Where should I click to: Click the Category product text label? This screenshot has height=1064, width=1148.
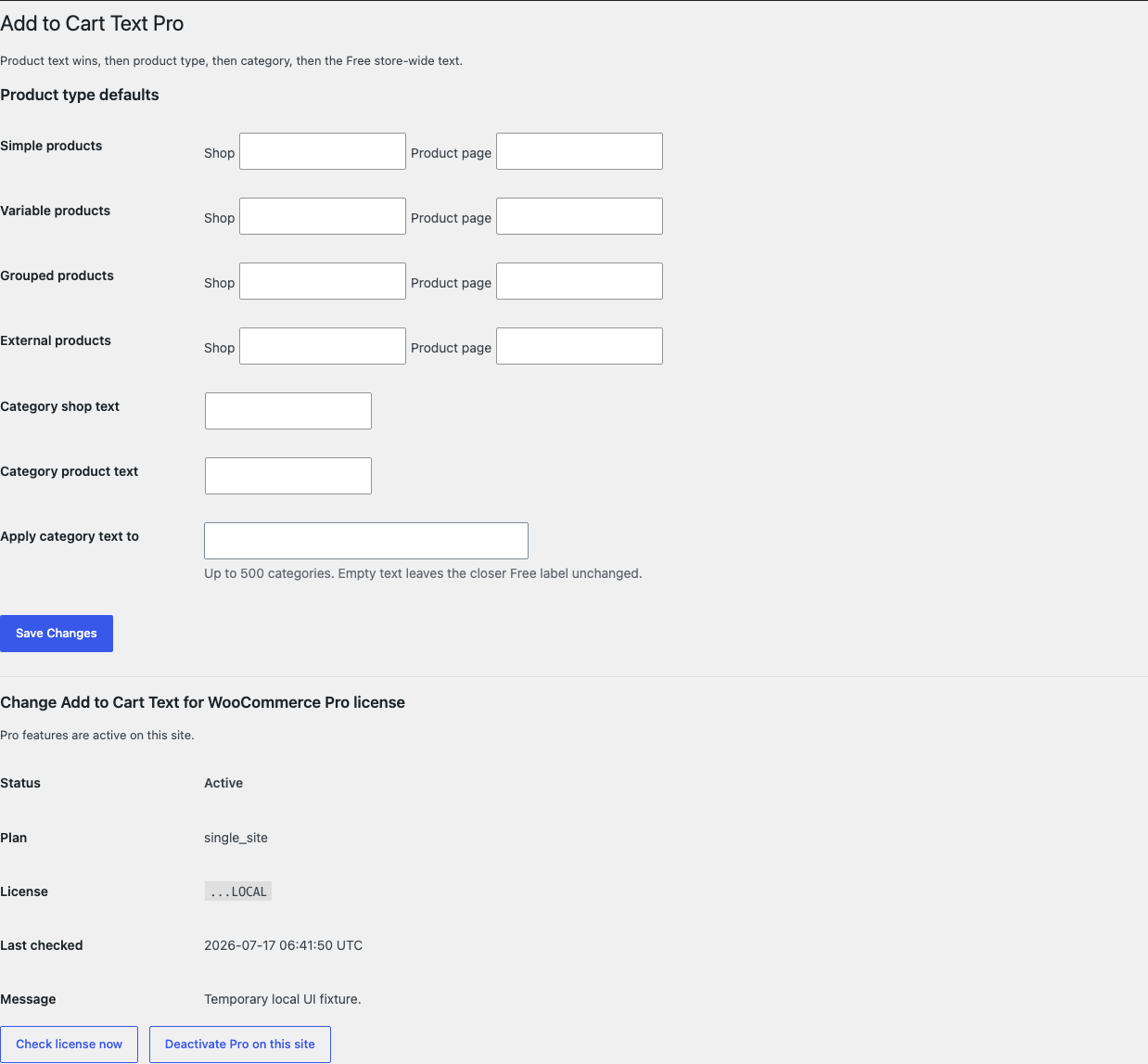pos(69,471)
